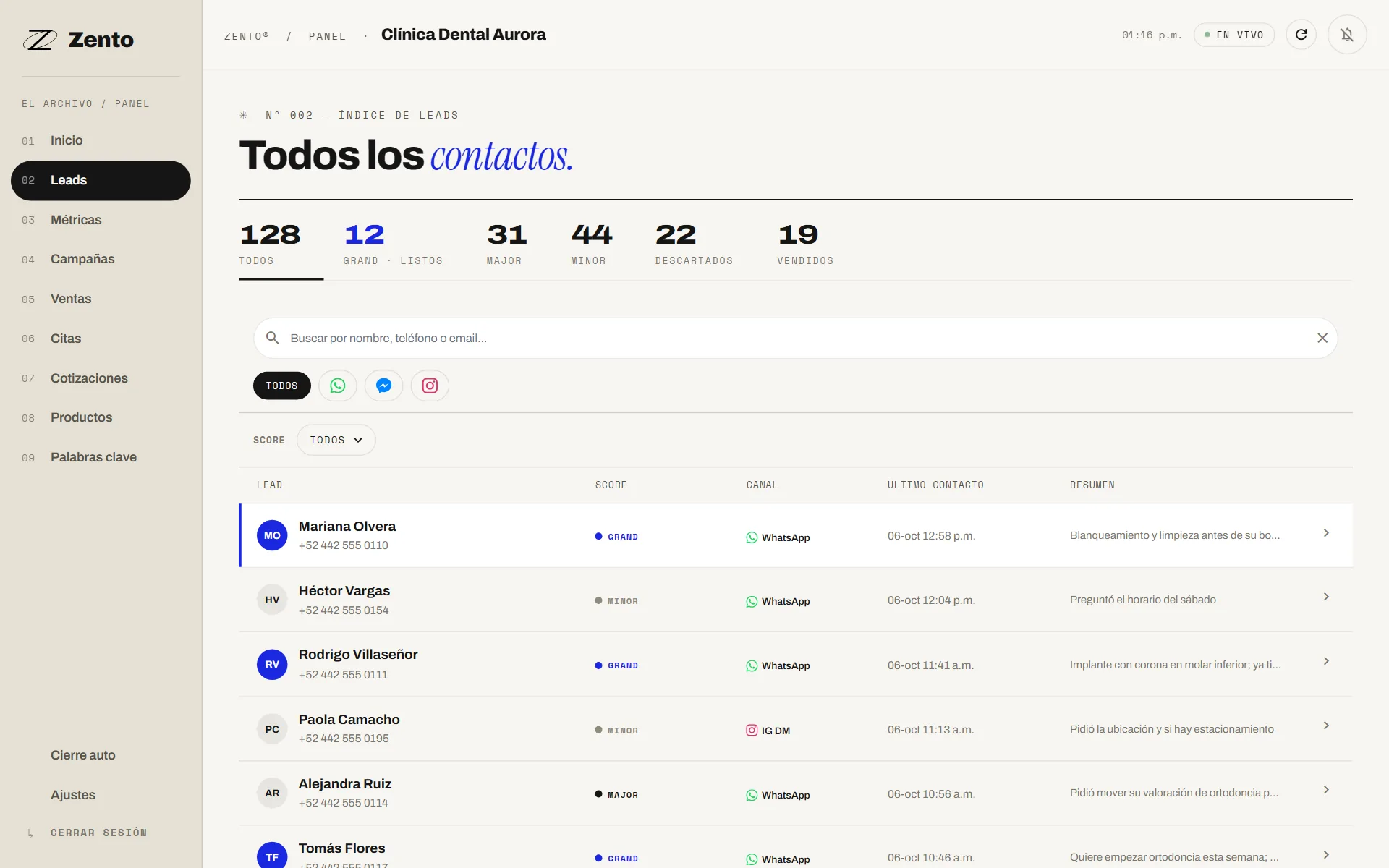Click Cerrar sesión to log out

click(98, 833)
